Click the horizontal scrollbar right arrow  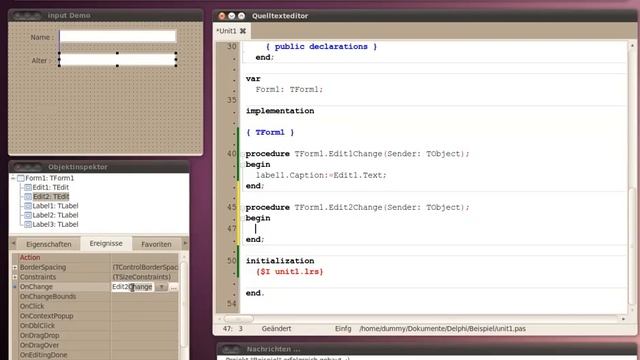623,318
